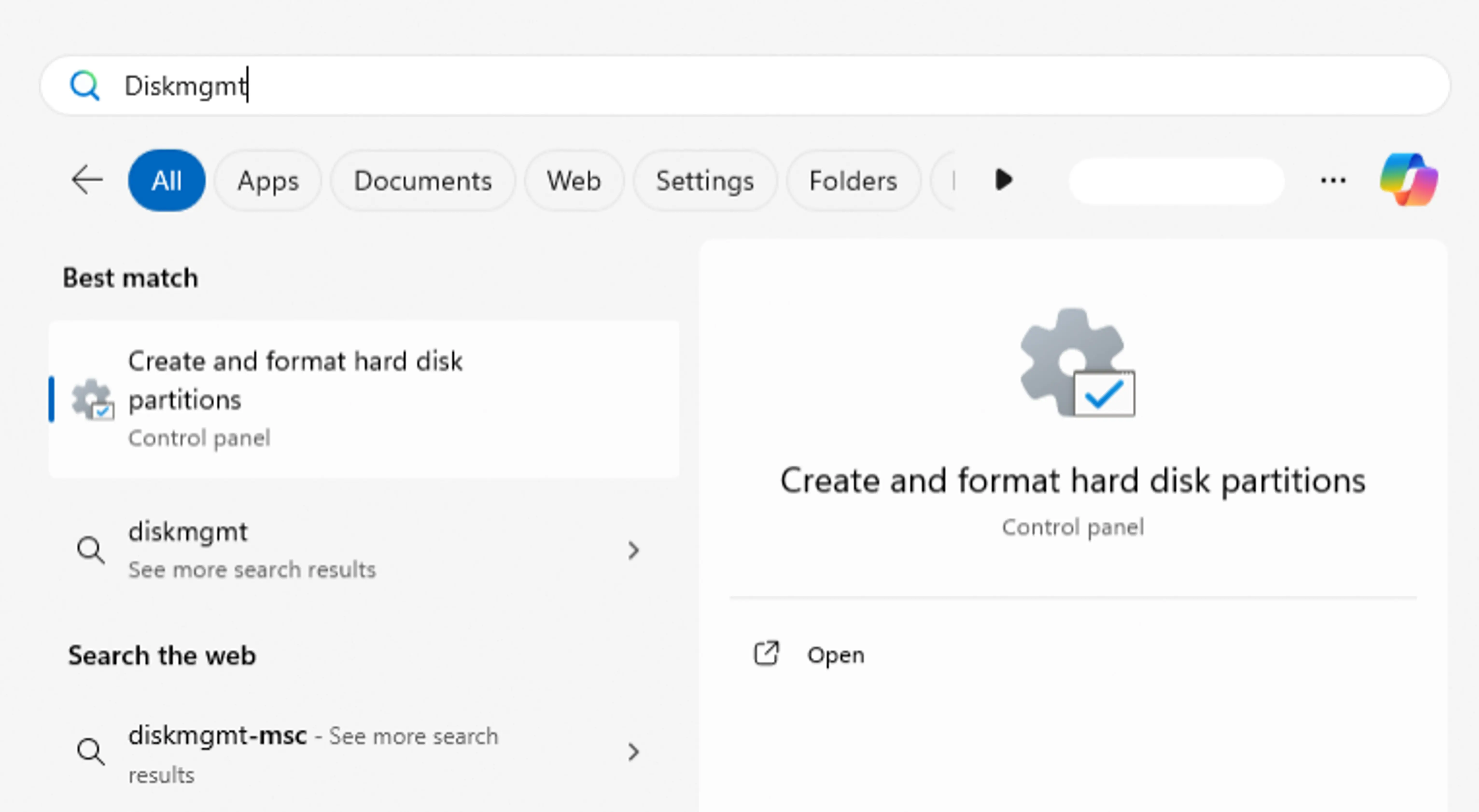Viewport: 1479px width, 812px height.
Task: Click the blank account pill beside the more options
Action: pos(1177,180)
